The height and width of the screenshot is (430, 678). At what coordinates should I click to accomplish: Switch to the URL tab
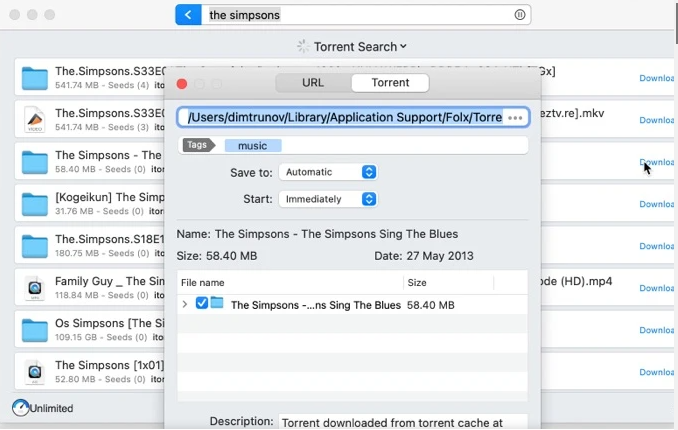[313, 83]
